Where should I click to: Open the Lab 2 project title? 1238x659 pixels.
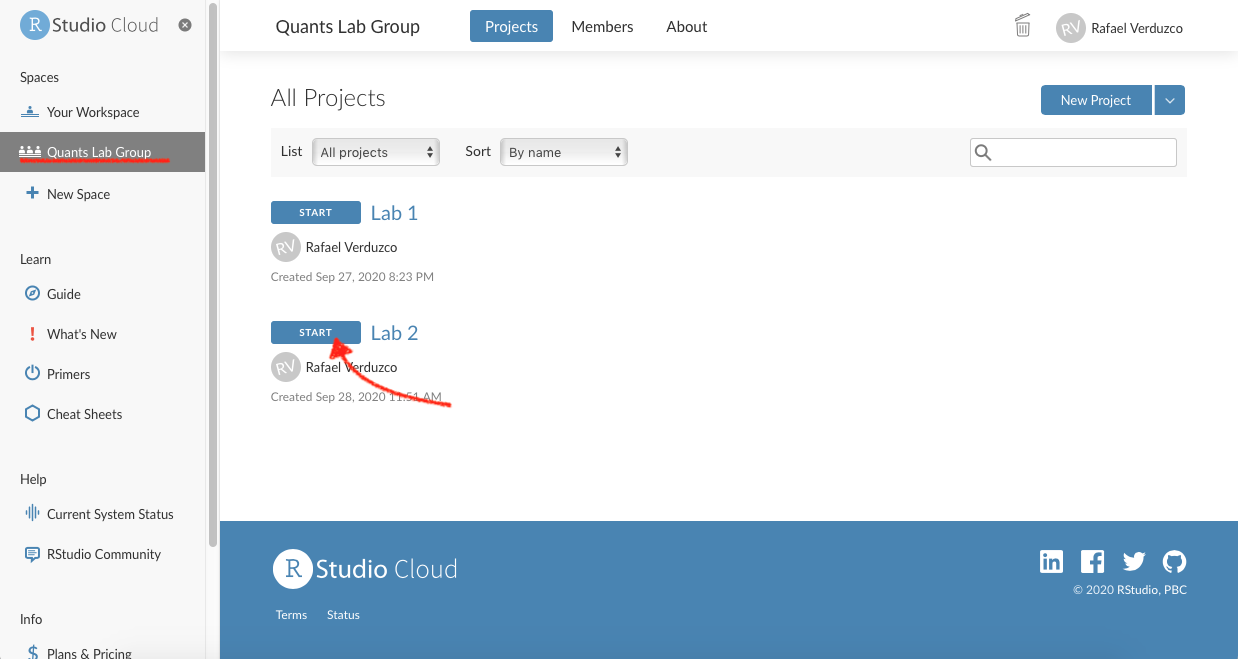coord(394,333)
